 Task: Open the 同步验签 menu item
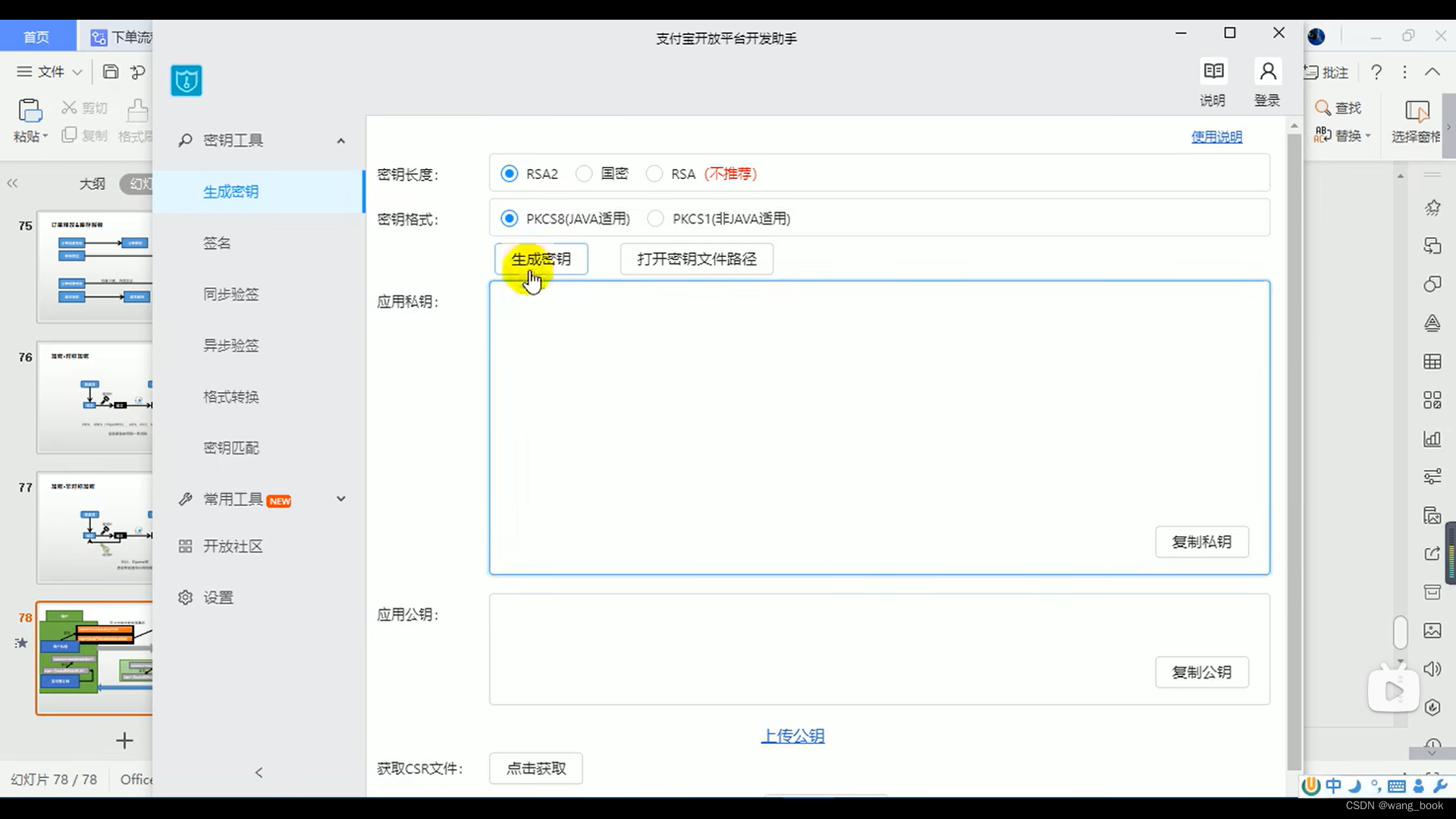259,294
